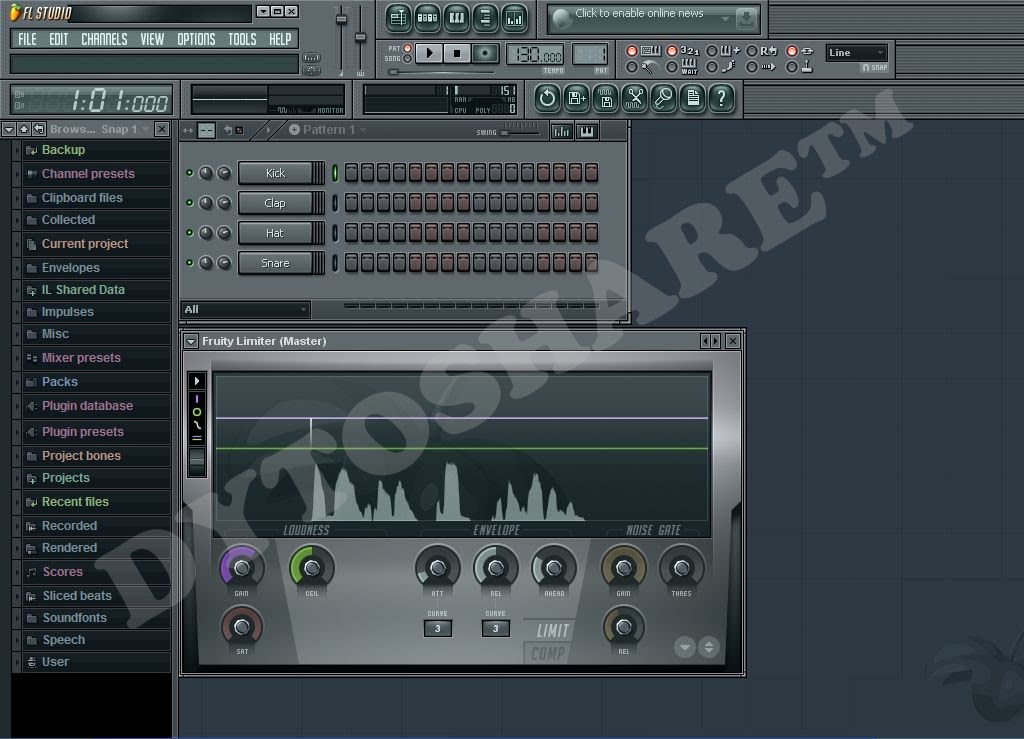This screenshot has height=739, width=1024.
Task: Open the EDIT menu
Action: [x=59, y=39]
